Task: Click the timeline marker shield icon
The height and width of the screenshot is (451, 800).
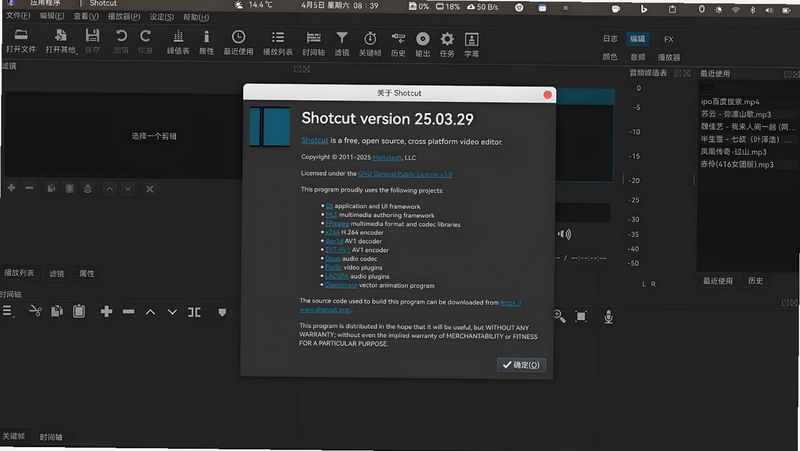Action: pos(222,312)
